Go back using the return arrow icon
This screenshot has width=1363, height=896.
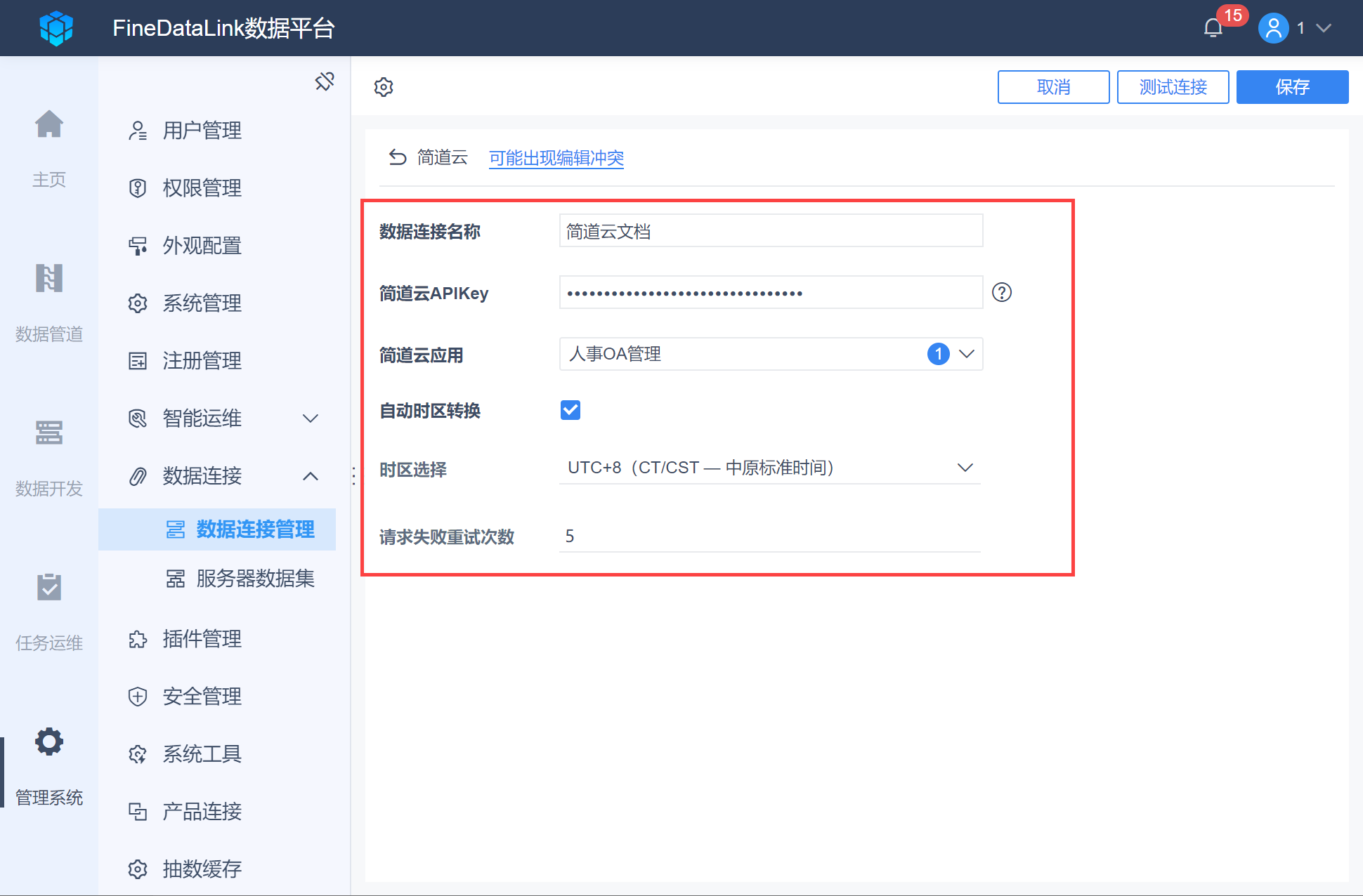click(398, 157)
